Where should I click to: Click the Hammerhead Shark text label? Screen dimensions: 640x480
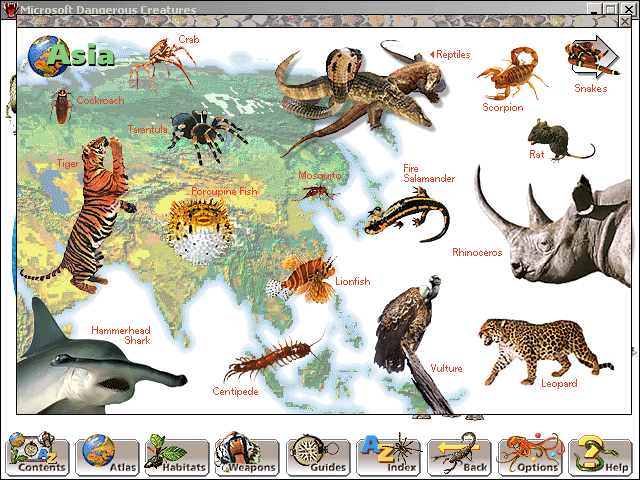[121, 335]
